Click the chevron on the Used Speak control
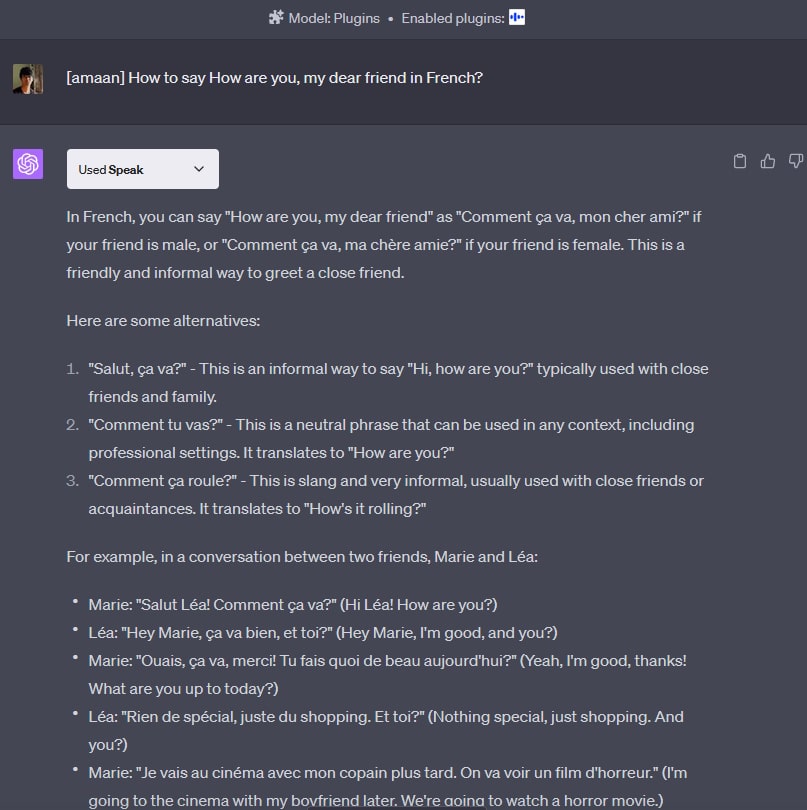The height and width of the screenshot is (810, 807). point(198,169)
